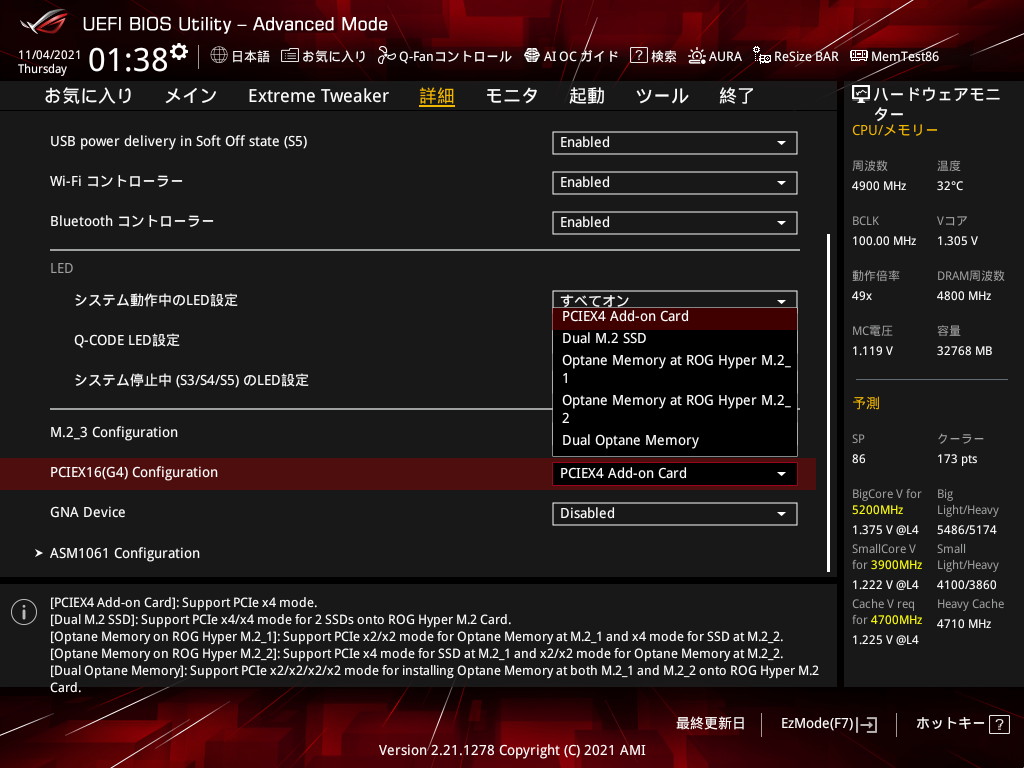Click 4900 MHz frequency value

pyautogui.click(x=878, y=186)
